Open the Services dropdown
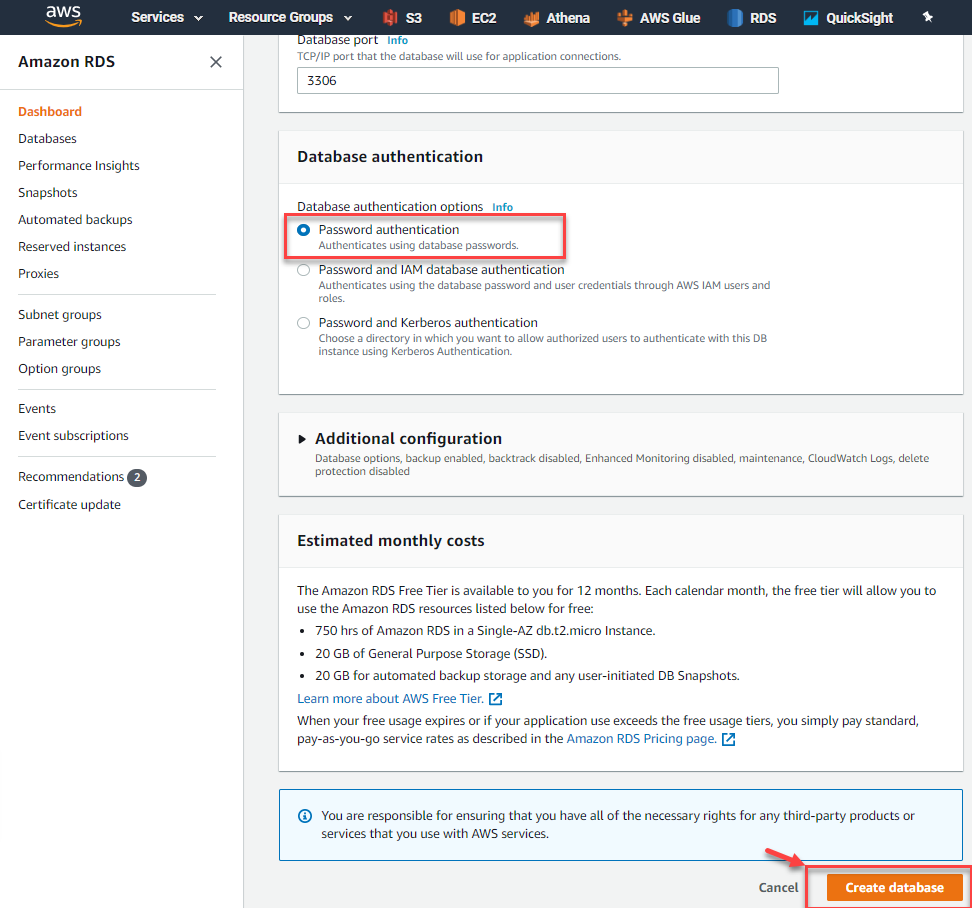This screenshot has height=908, width=972. tap(167, 17)
